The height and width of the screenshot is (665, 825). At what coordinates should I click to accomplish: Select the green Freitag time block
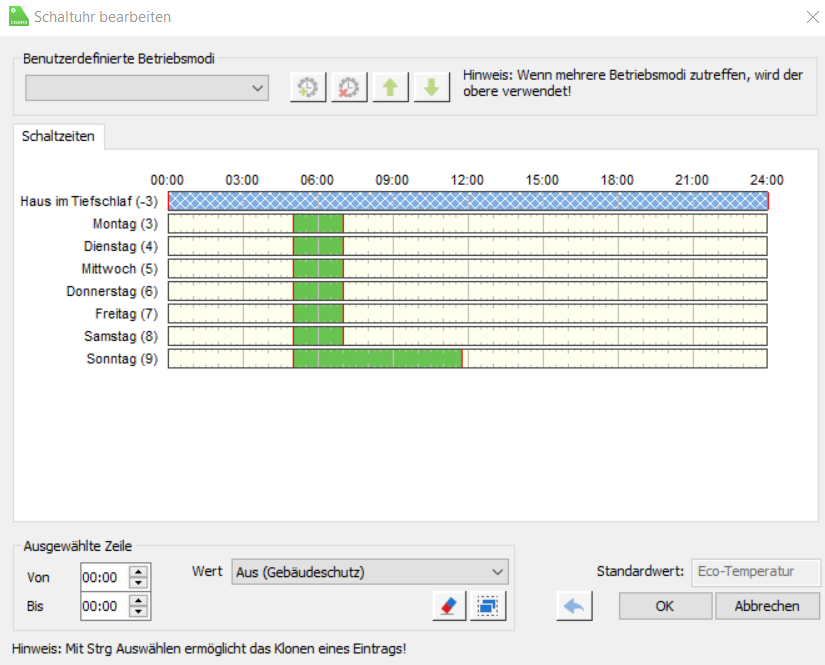point(318,314)
